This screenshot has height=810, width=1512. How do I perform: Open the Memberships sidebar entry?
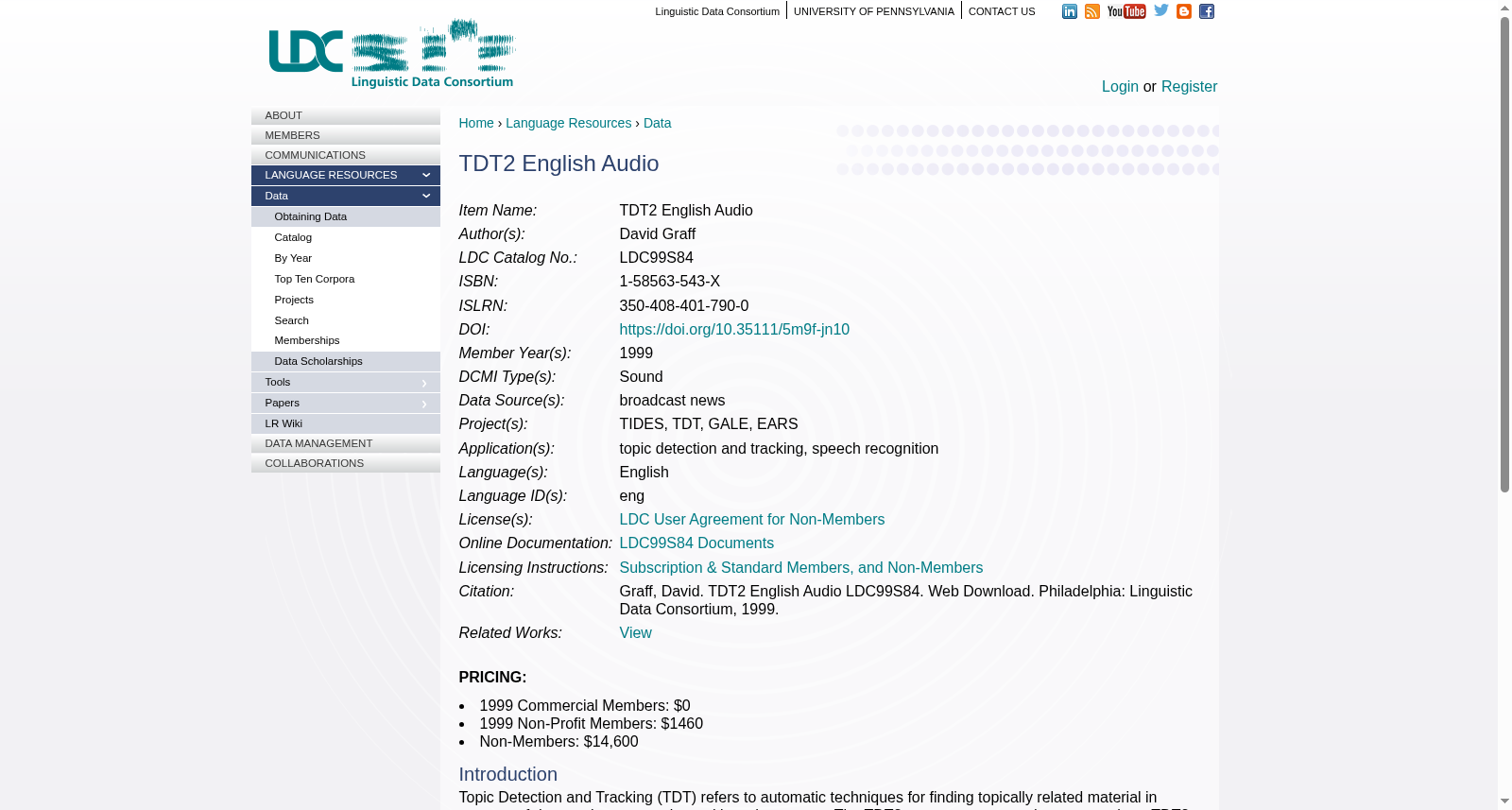pos(346,340)
